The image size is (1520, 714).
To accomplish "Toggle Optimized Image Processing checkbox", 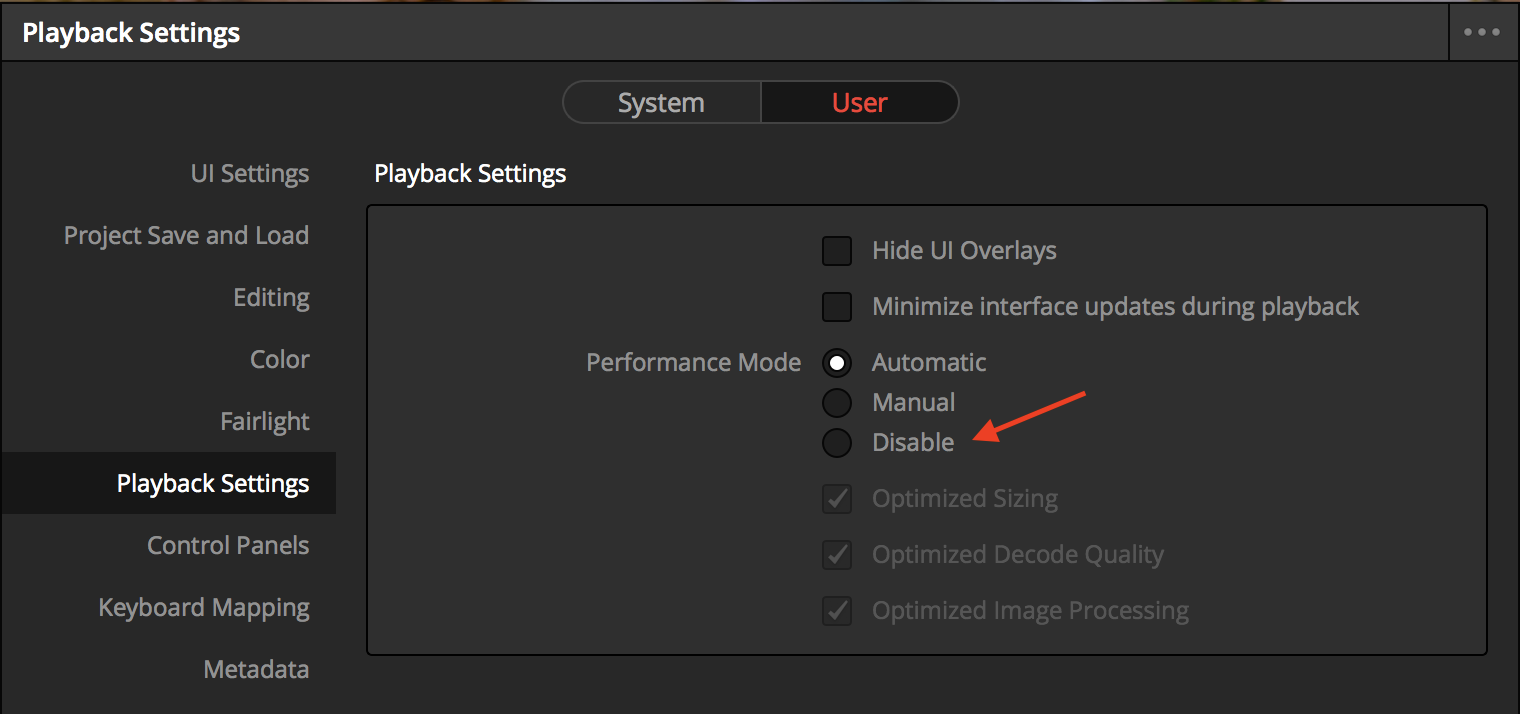I will [837, 611].
